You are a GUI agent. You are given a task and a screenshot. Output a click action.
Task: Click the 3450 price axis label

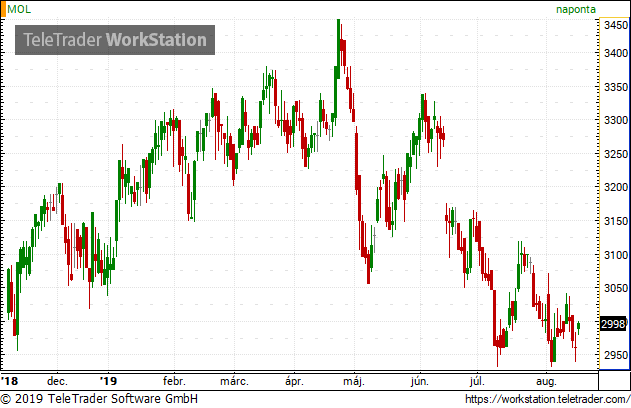click(x=616, y=25)
